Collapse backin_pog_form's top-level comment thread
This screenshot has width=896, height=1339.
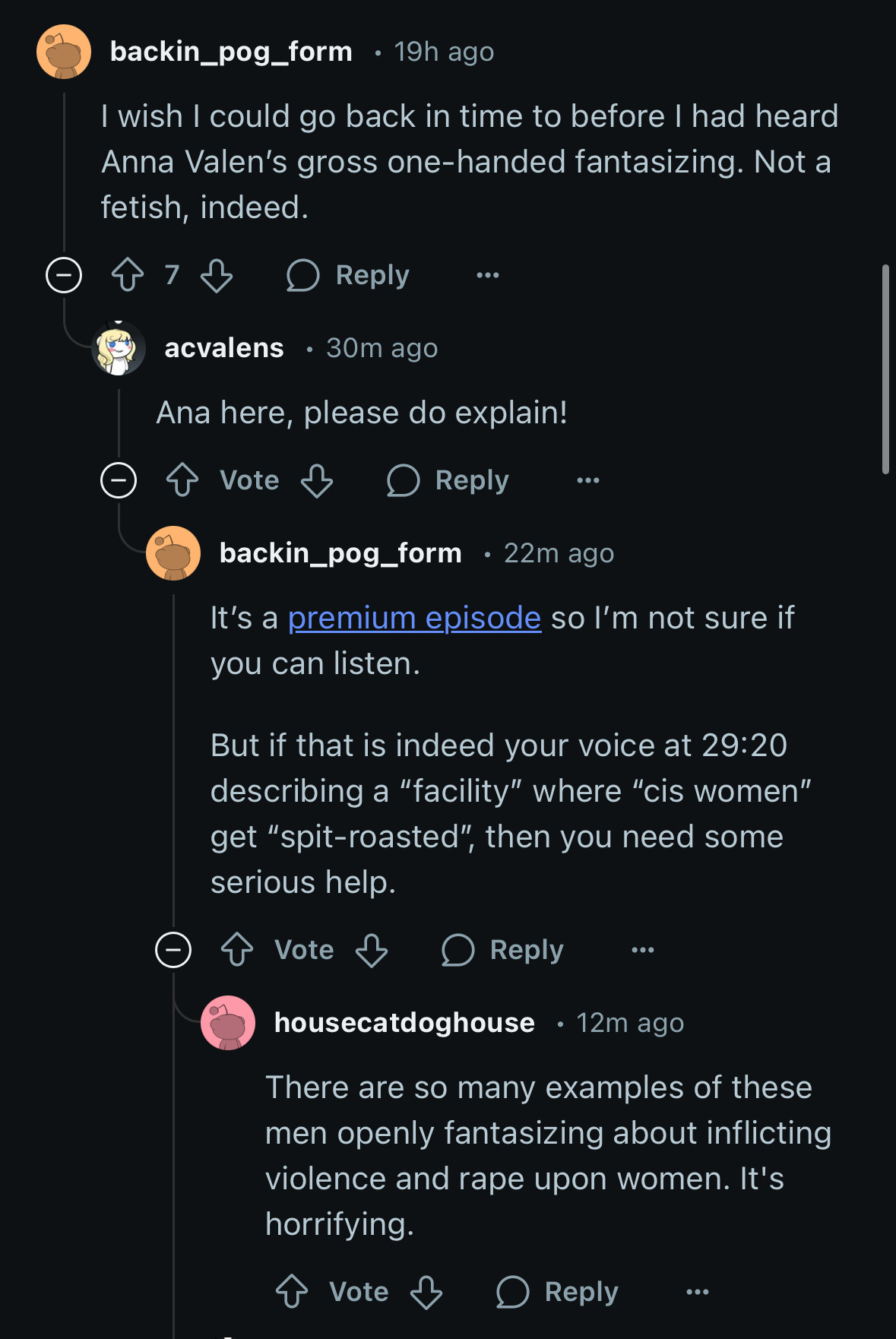(x=64, y=275)
